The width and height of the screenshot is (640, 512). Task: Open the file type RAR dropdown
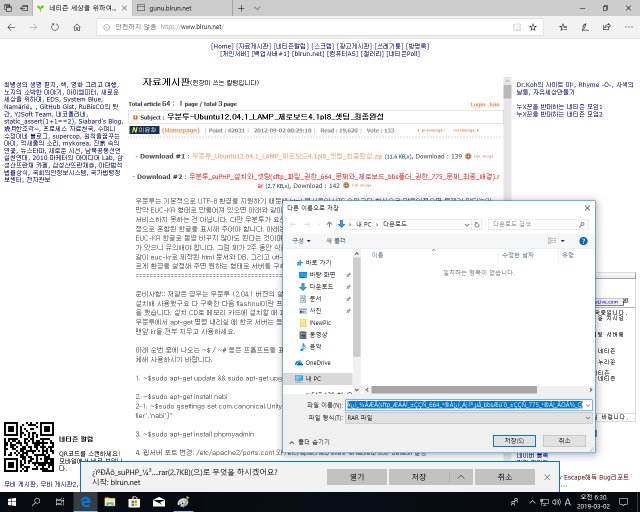pyautogui.click(x=469, y=418)
